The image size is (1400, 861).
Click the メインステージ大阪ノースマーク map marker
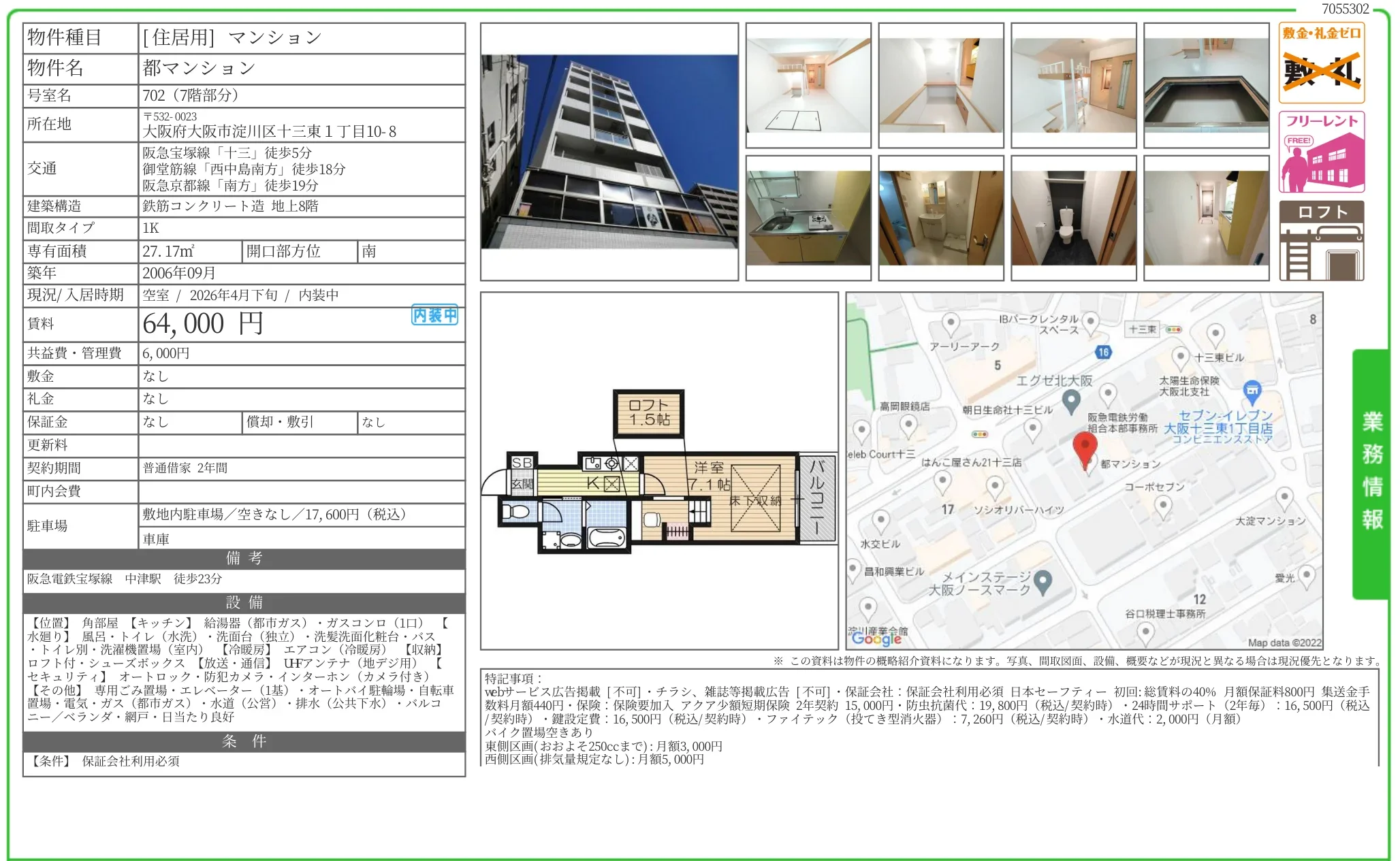tap(1043, 581)
